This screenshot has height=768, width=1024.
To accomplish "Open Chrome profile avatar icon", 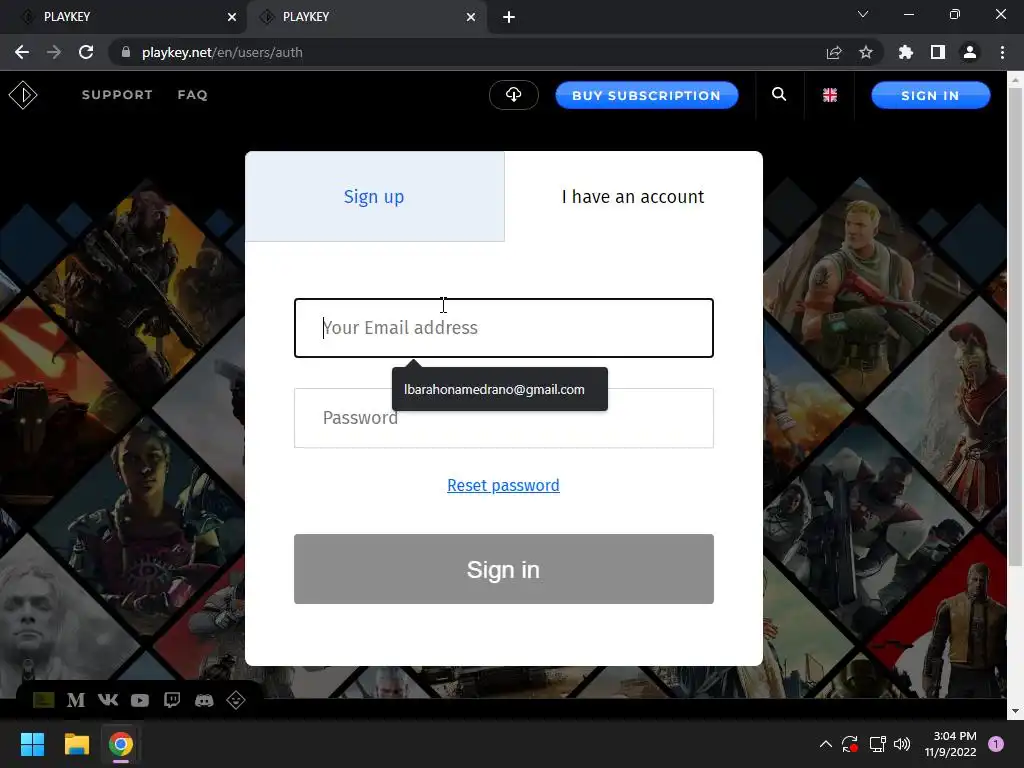I will [970, 52].
